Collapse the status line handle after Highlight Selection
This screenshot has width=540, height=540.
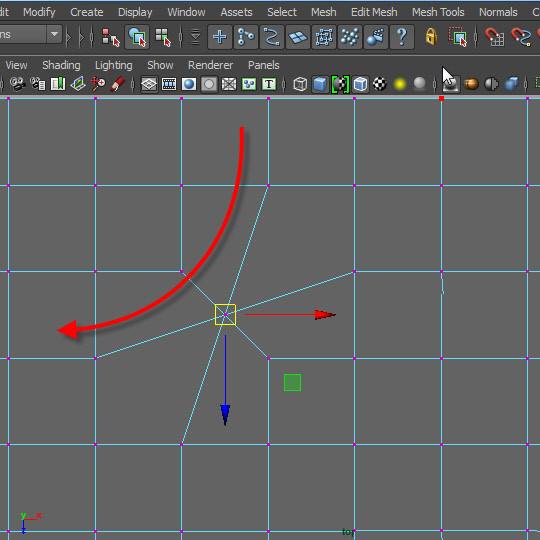[476, 37]
